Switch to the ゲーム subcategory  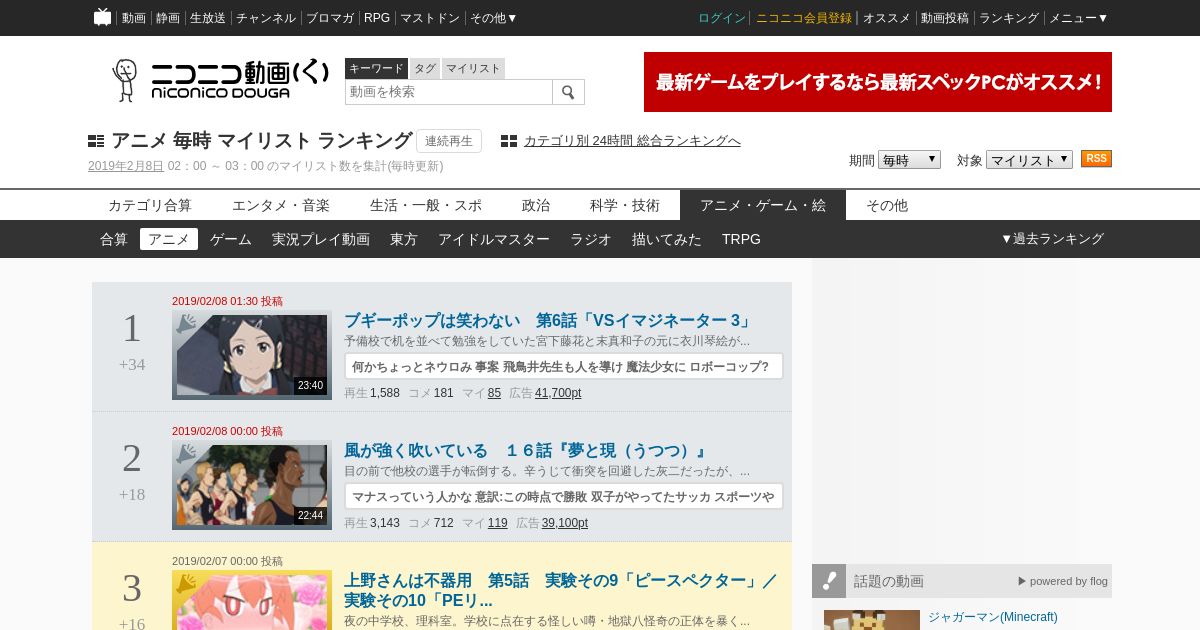(x=231, y=239)
